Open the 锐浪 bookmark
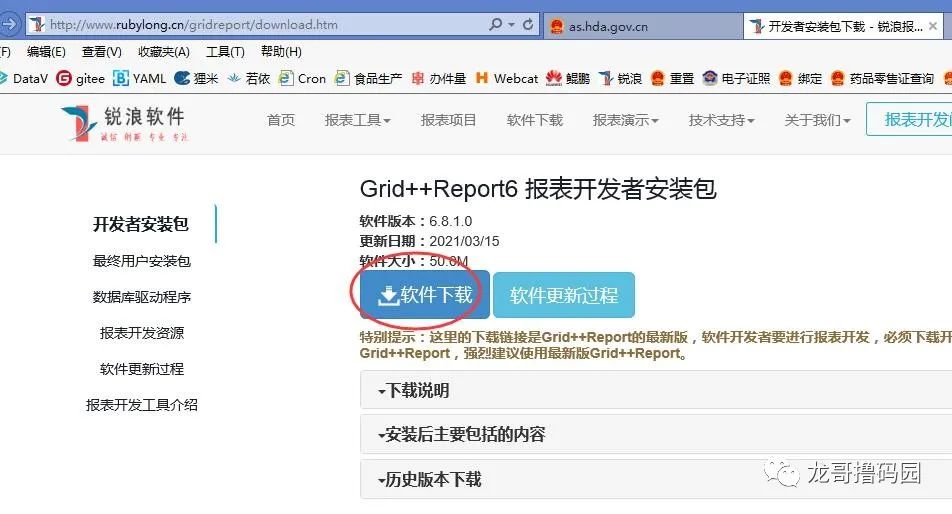 (620, 78)
